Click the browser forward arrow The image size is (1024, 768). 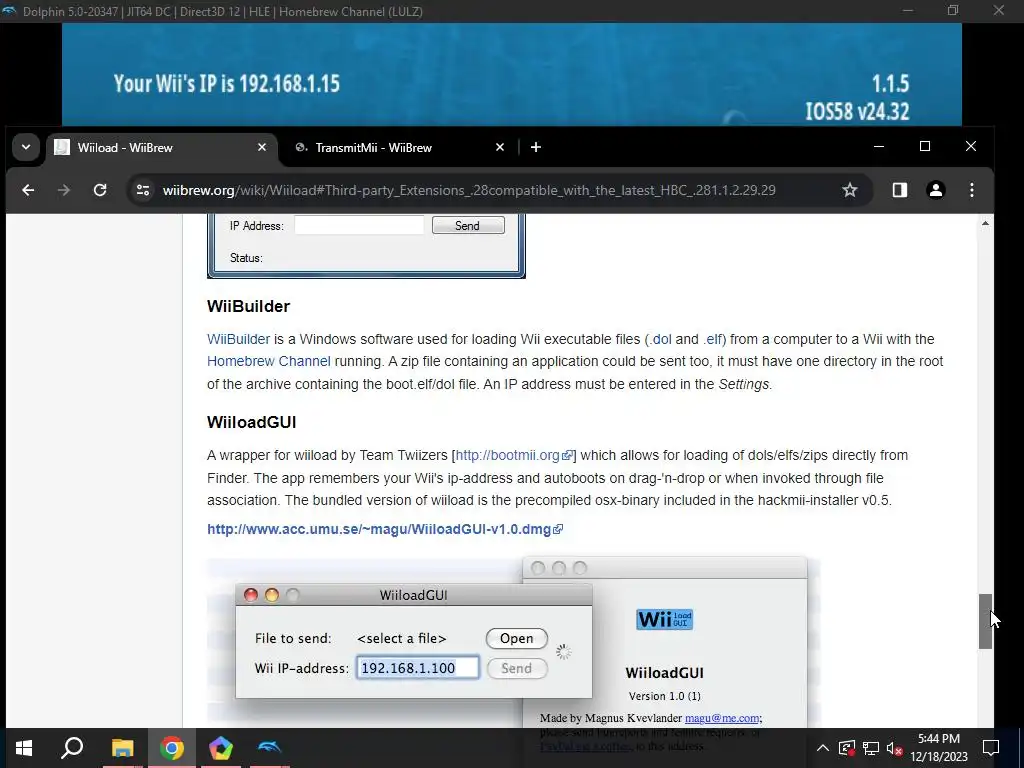click(63, 190)
